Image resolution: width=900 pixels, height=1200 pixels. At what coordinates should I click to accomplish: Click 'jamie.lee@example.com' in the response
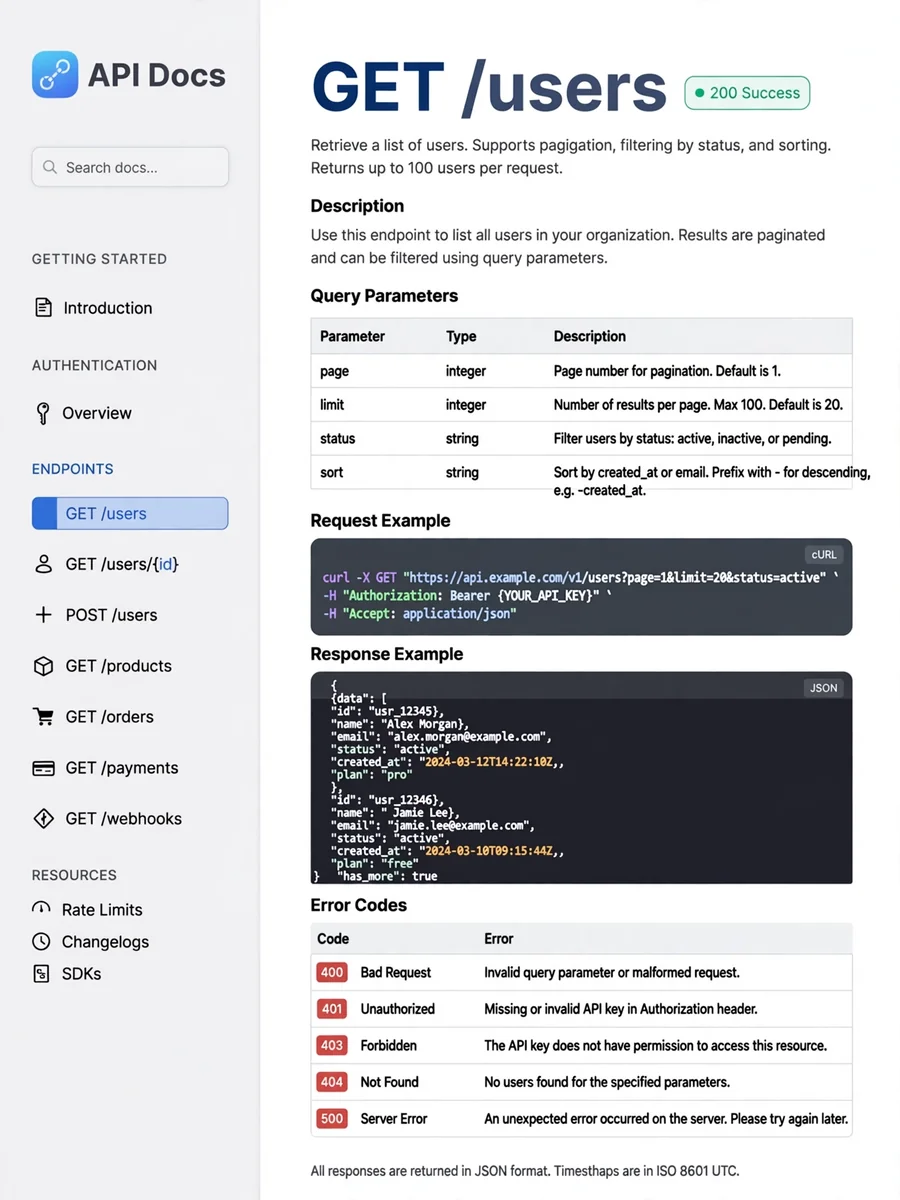(458, 826)
